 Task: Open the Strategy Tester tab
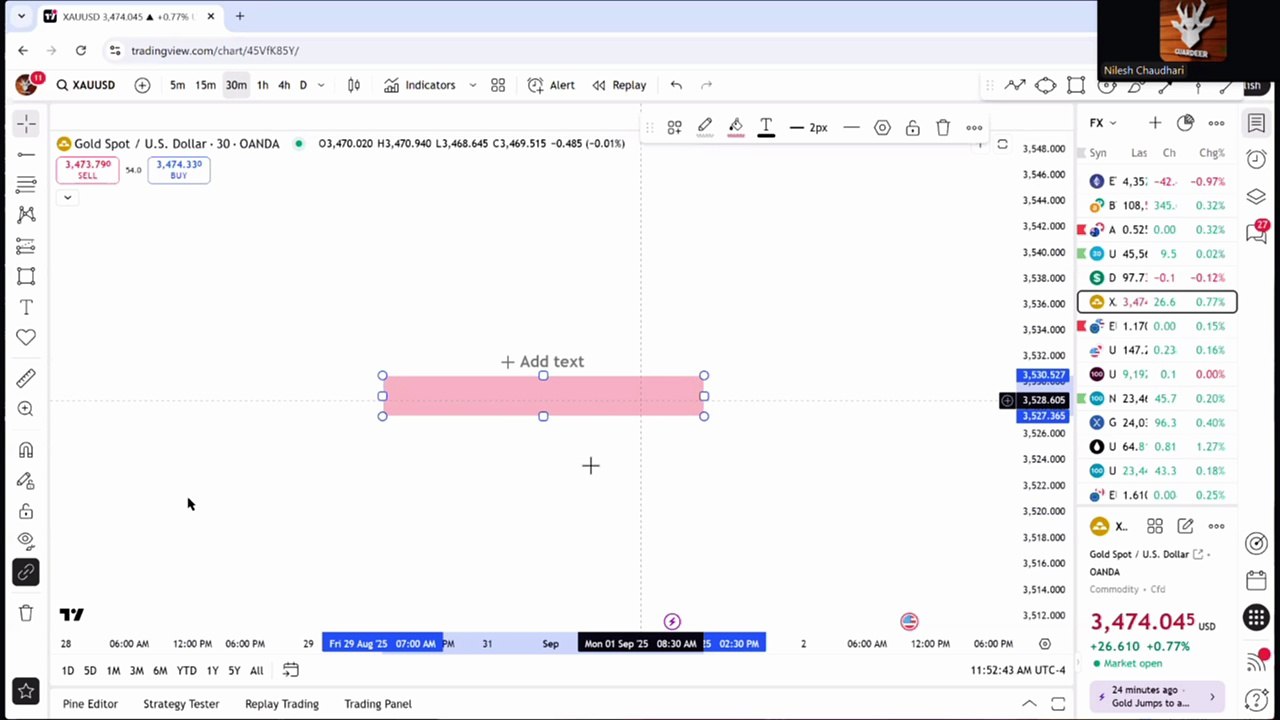pyautogui.click(x=181, y=704)
